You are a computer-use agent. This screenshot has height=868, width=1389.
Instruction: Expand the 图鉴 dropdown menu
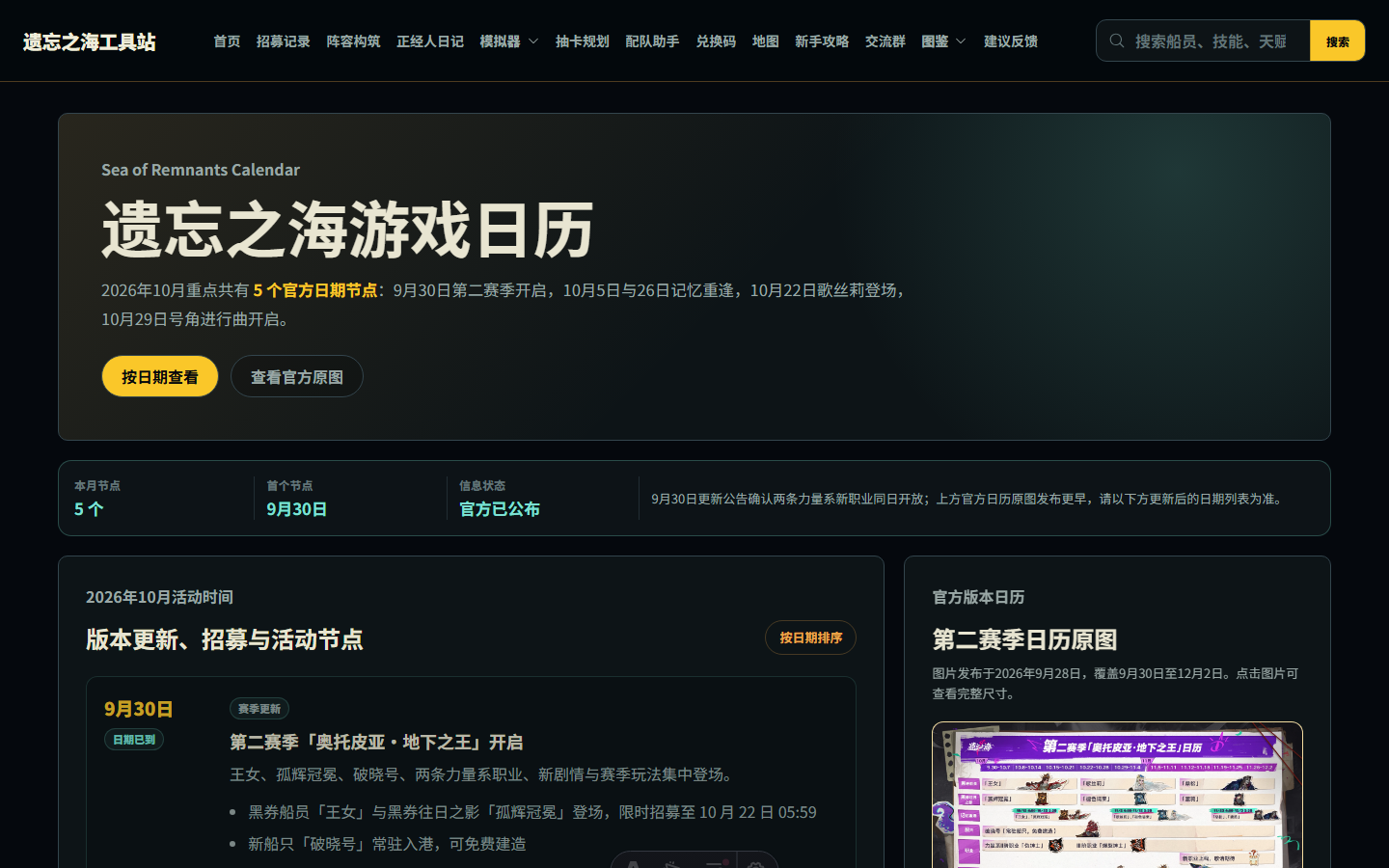(x=943, y=41)
